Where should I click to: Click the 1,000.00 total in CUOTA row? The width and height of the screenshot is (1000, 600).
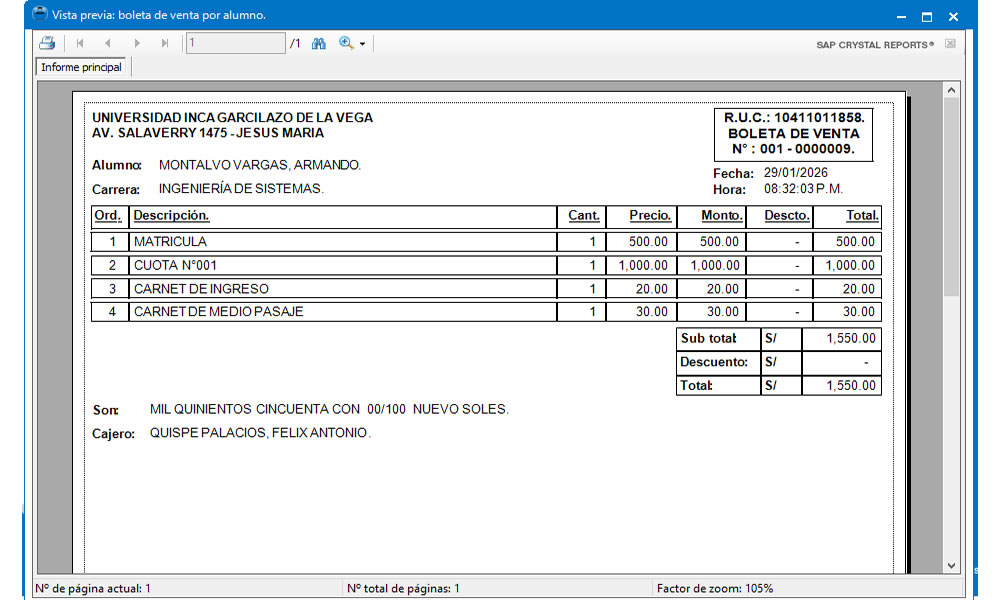850,265
